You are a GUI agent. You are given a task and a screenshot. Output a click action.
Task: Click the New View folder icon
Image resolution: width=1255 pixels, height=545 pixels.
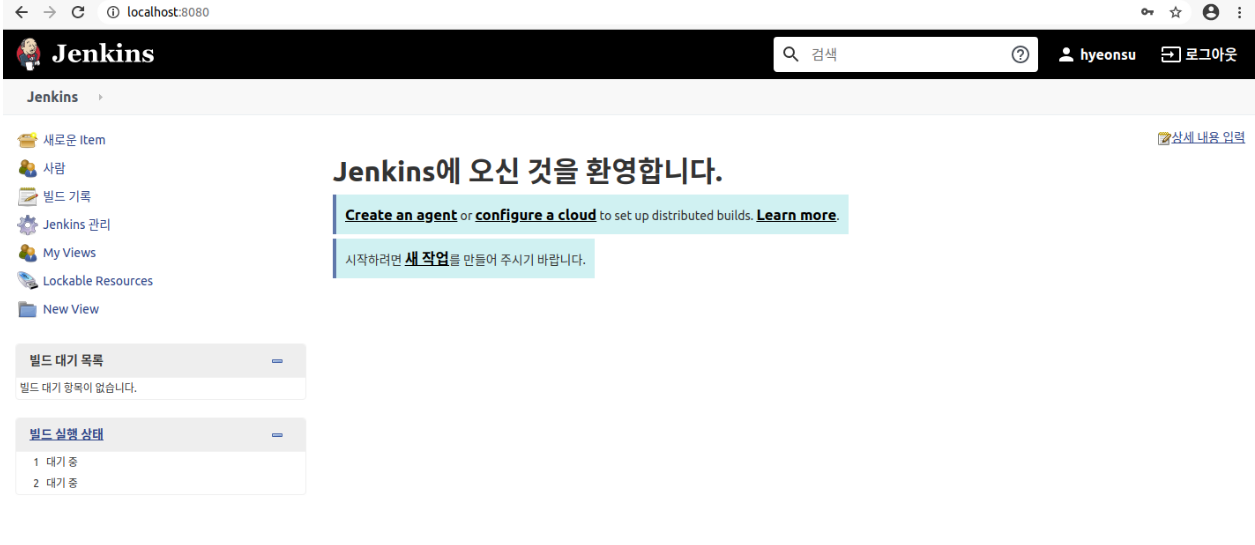pyautogui.click(x=28, y=309)
